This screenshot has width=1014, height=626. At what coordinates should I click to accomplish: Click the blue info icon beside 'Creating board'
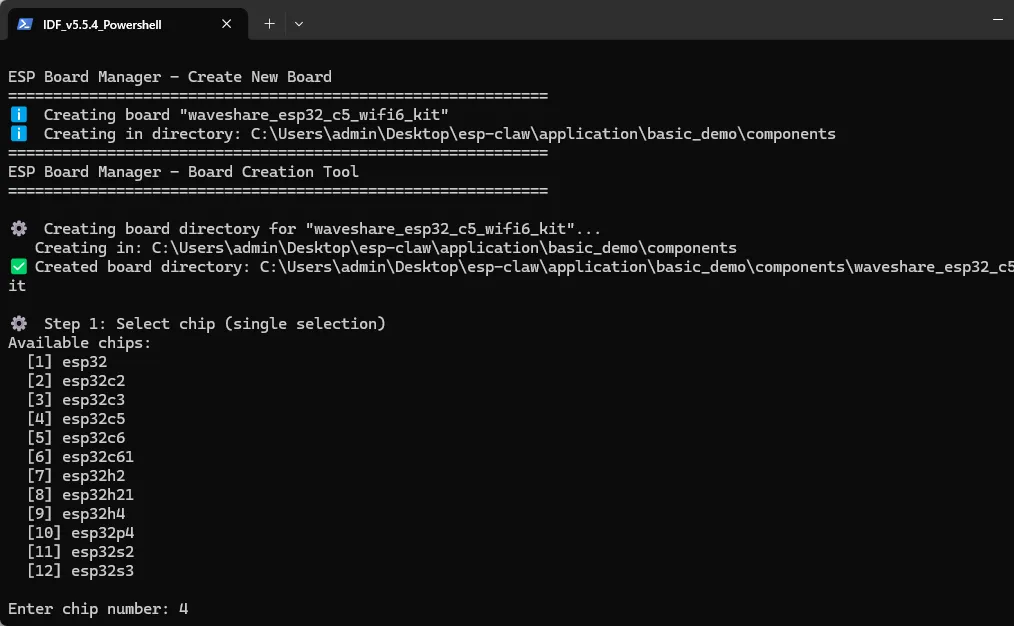tap(19, 115)
